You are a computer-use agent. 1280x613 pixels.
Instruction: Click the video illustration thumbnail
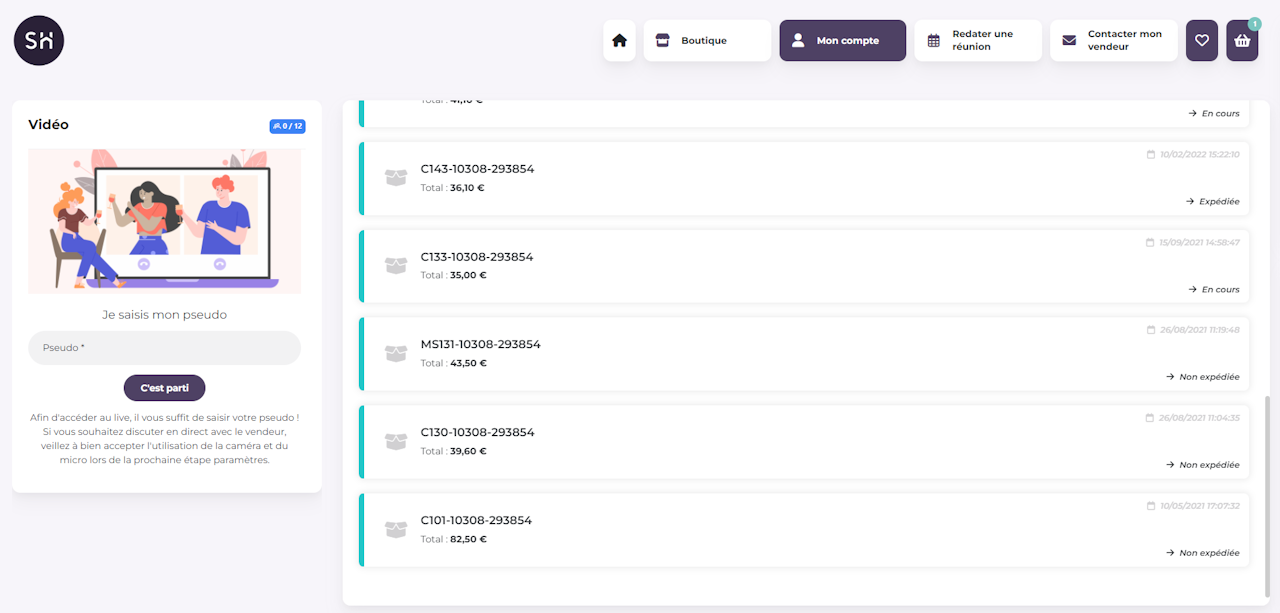click(164, 221)
